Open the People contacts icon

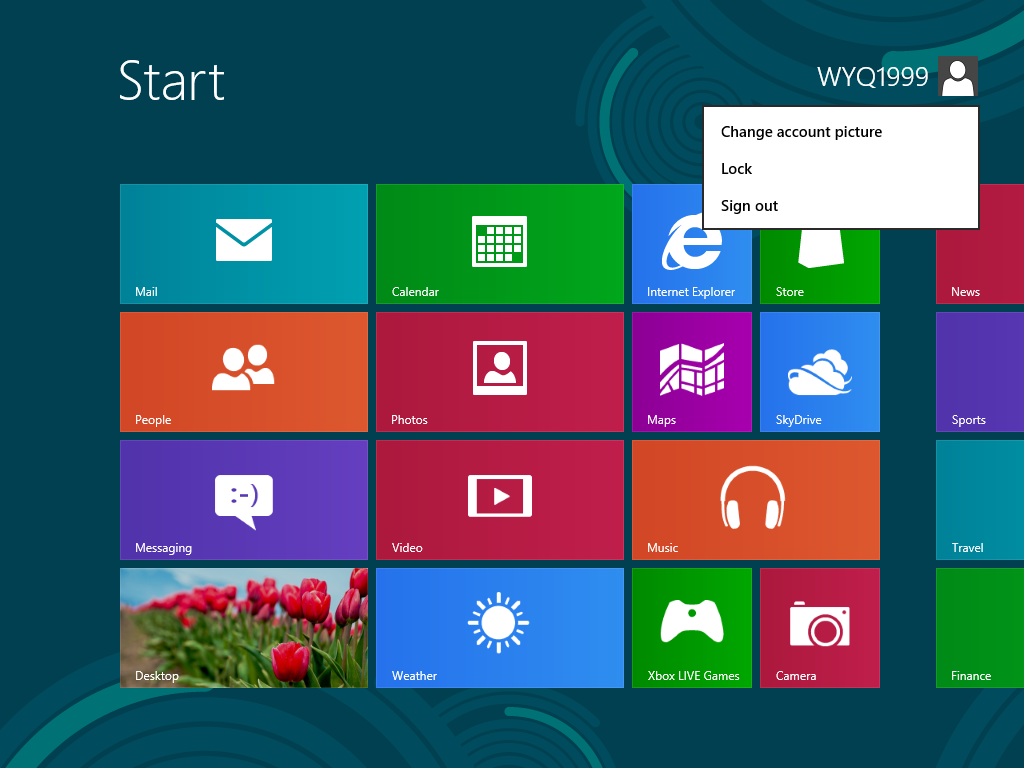243,367
